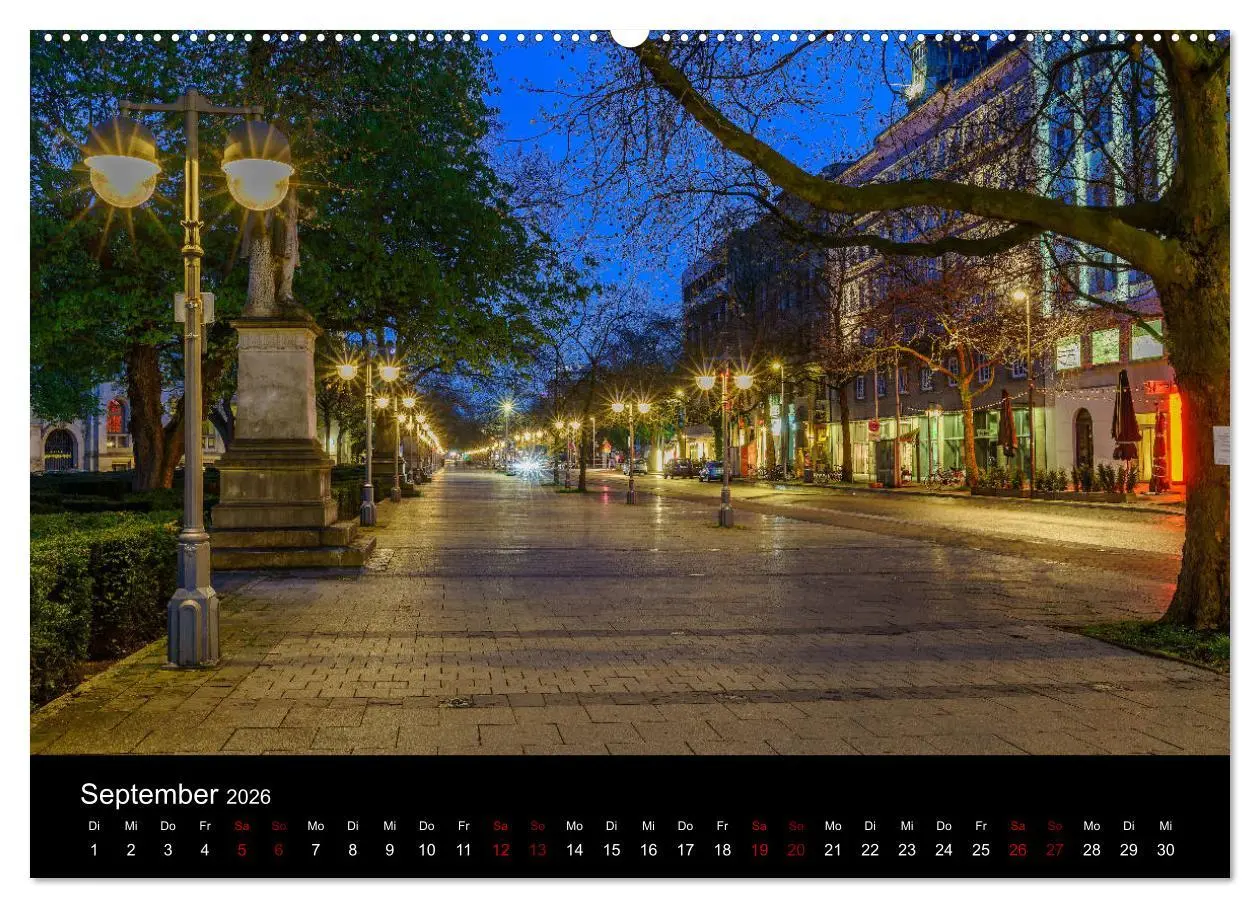The height and width of the screenshot is (908, 1260).
Task: Click the 'Di' weekday label for date 8
Action: pos(353,826)
